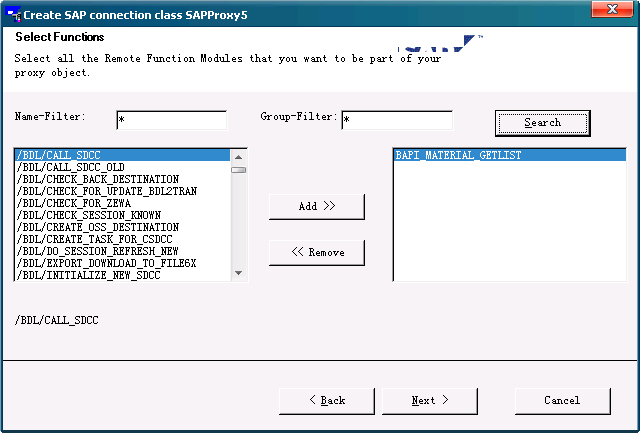Select /BDL/CHECK_SESSION_KNOWN entry
This screenshot has width=640, height=433.
123,215
